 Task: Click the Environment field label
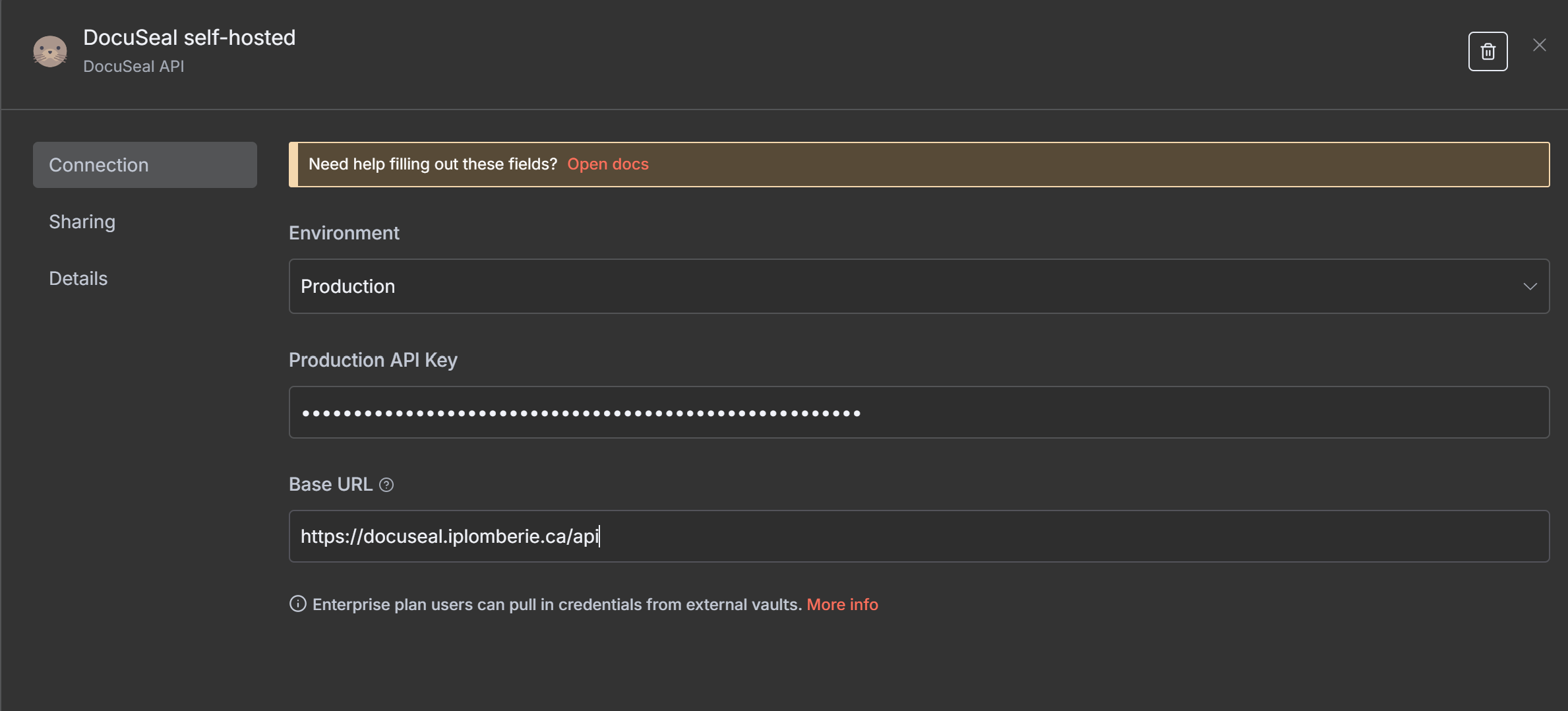coord(344,233)
